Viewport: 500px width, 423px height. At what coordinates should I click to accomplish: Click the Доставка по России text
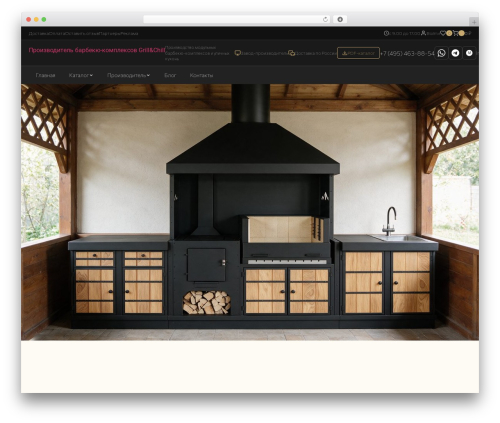pos(316,53)
